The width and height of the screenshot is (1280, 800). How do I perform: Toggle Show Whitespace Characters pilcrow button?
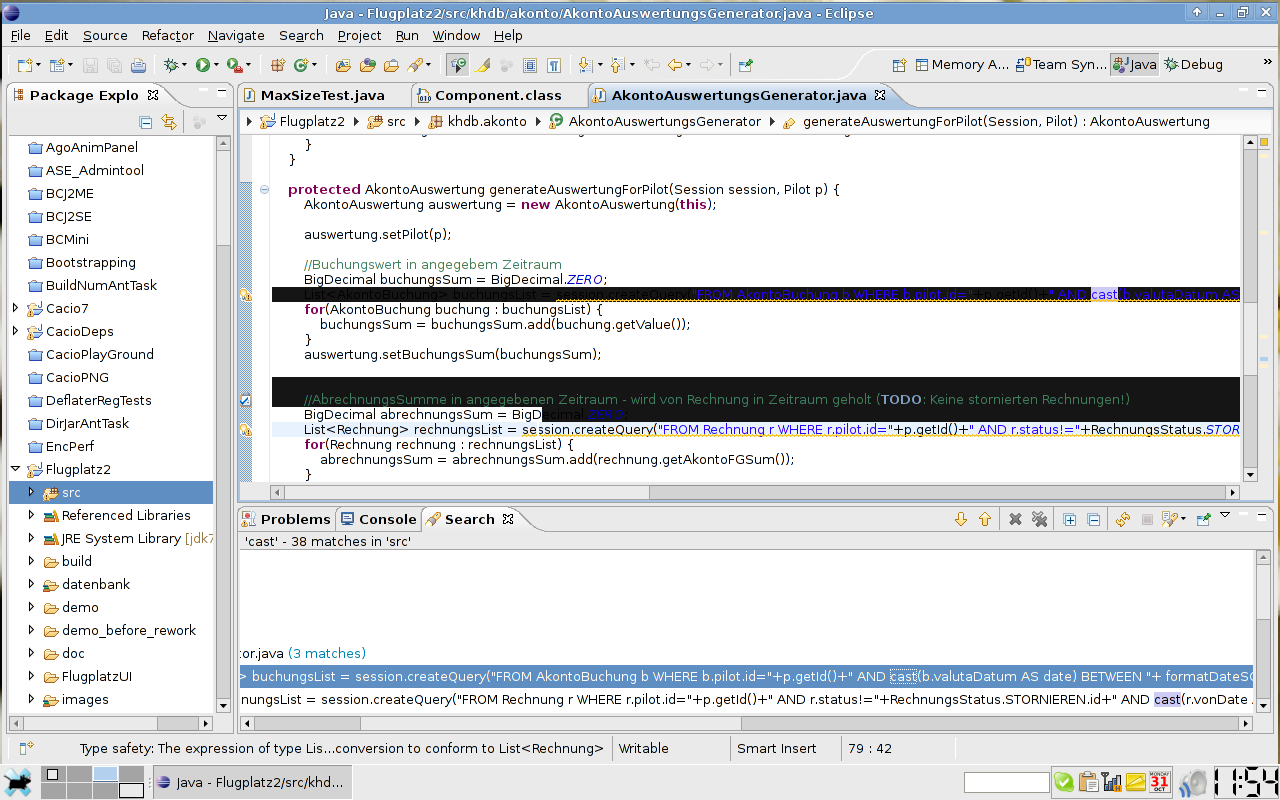tap(553, 65)
